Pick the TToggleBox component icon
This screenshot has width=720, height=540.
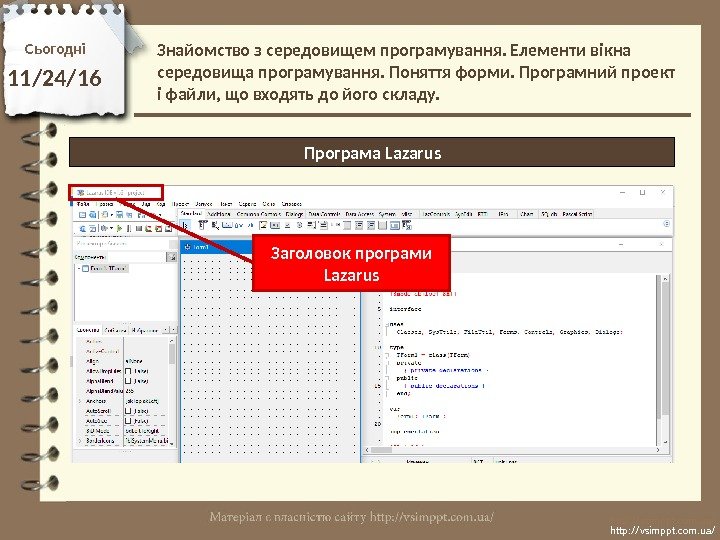[275, 225]
